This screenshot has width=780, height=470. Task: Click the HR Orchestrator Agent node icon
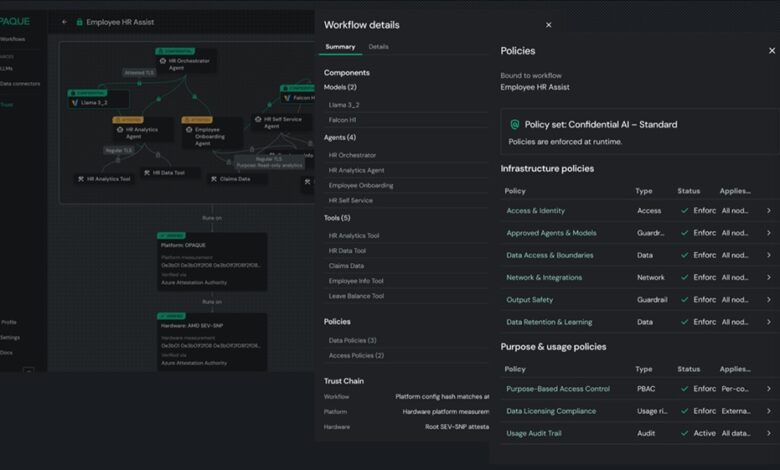coord(163,61)
